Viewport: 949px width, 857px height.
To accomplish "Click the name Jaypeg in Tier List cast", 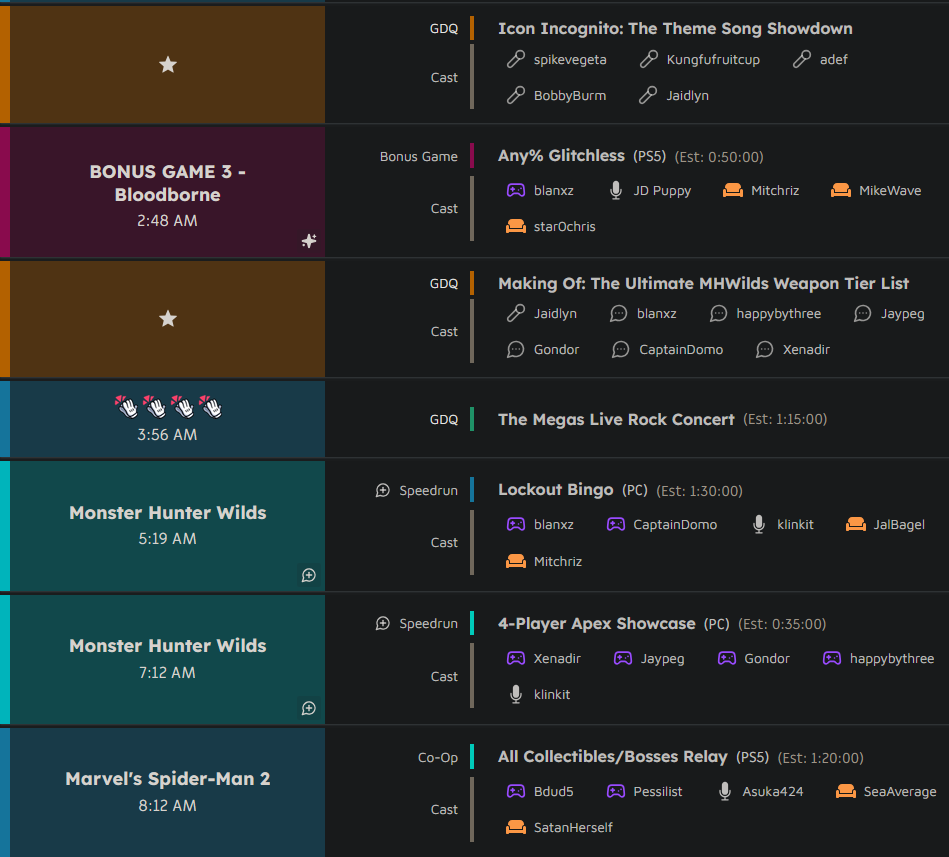I will coord(902,314).
